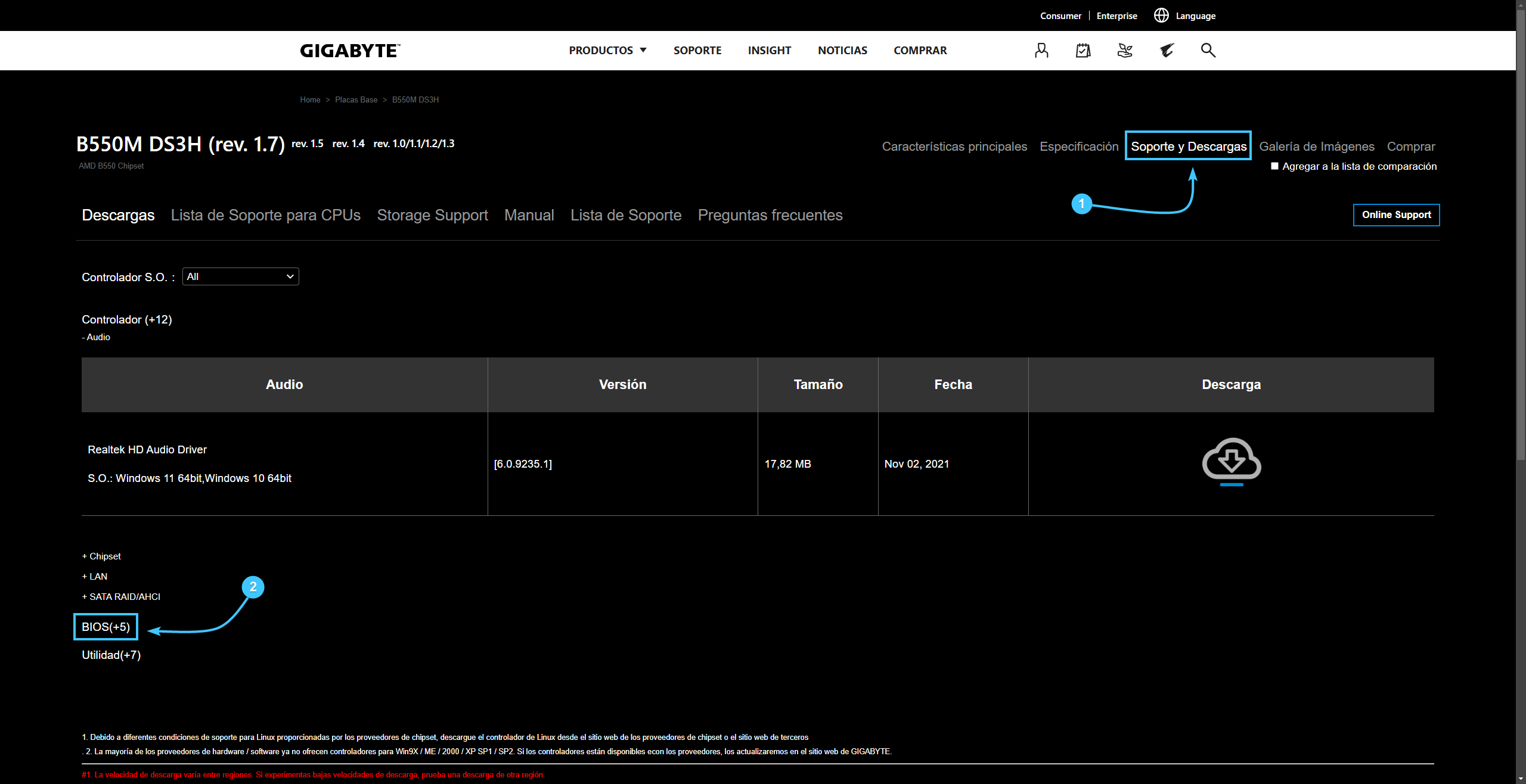
Task: Open the Comprar product tab
Action: (x=1411, y=147)
